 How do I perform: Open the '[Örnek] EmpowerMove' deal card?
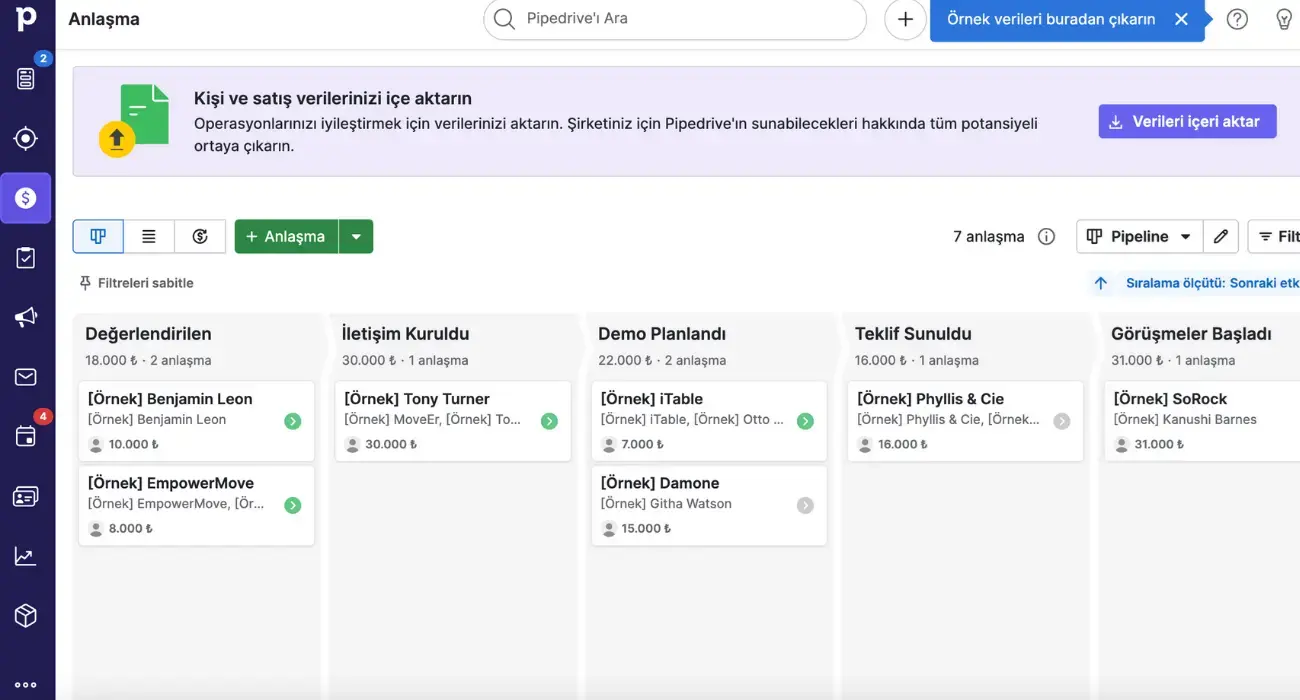tap(196, 505)
